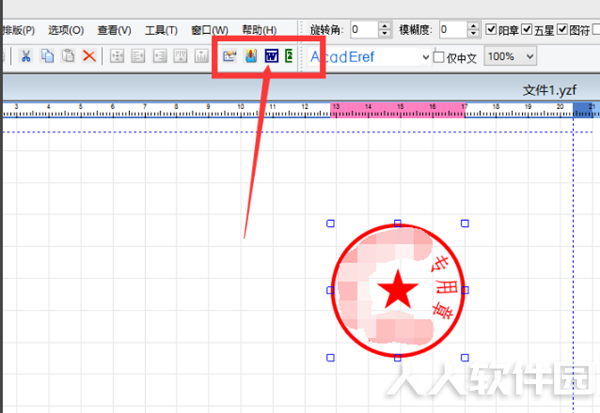Click the seal's bottom-right selection handle

click(x=465, y=357)
